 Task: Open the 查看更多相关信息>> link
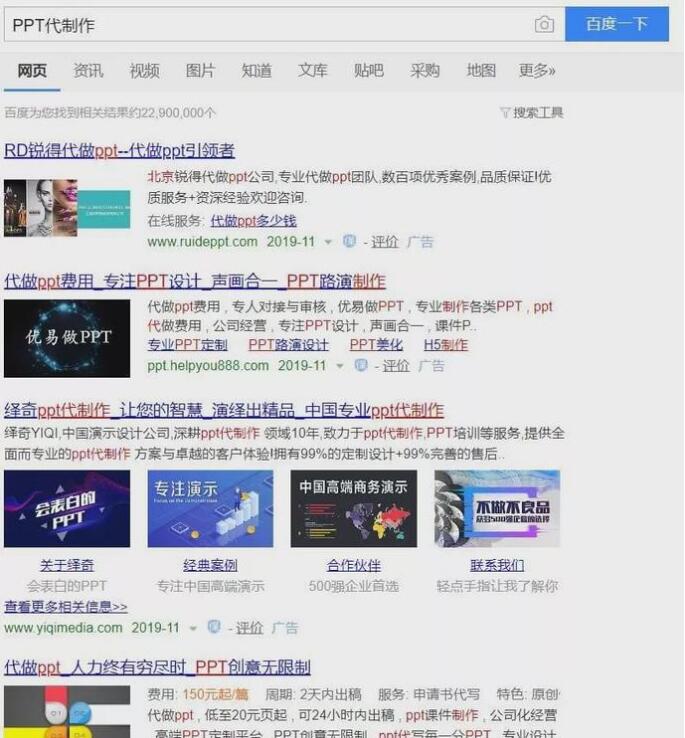(66, 606)
